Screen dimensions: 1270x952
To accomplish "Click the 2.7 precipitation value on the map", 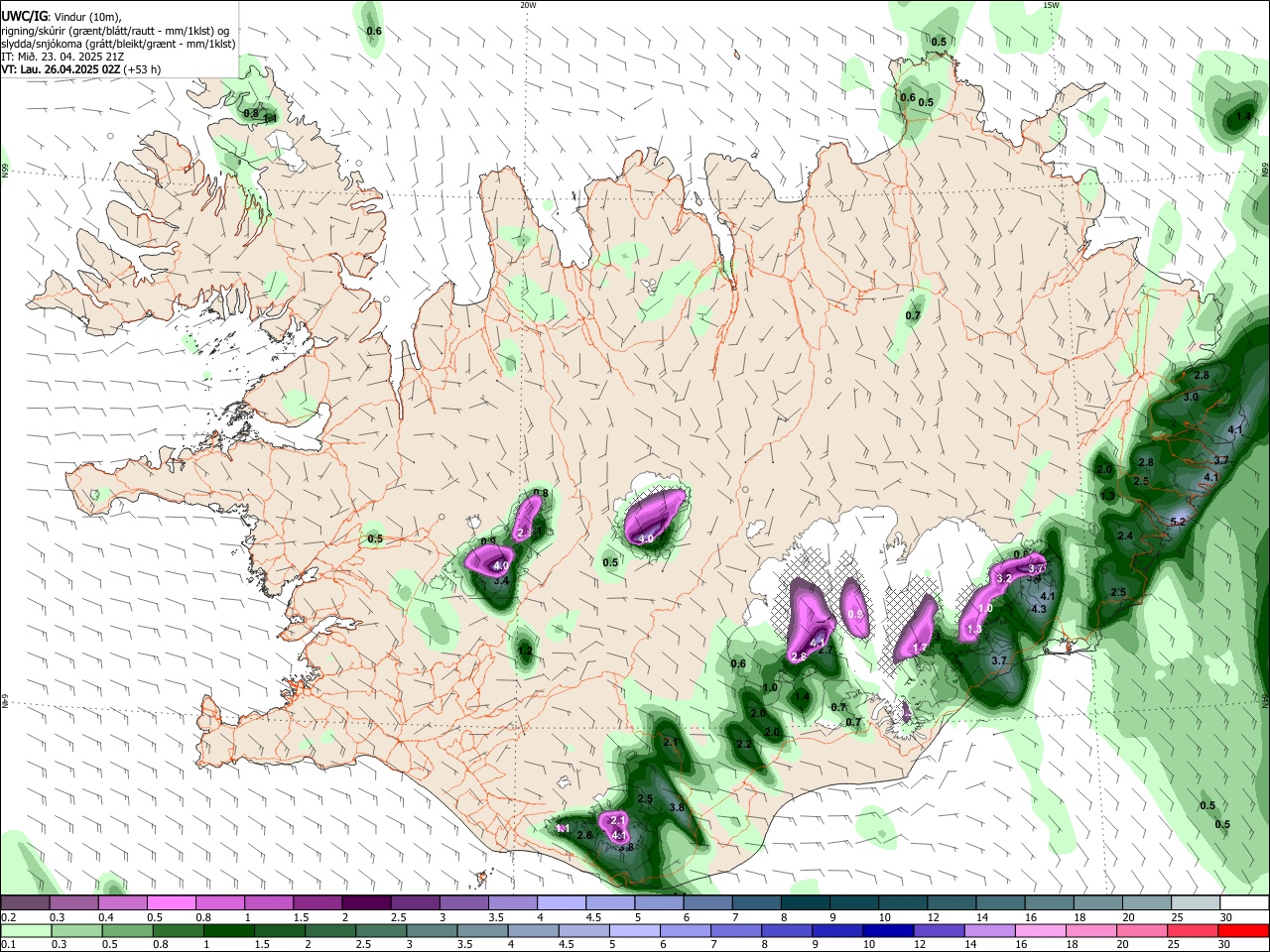I will [x=824, y=651].
